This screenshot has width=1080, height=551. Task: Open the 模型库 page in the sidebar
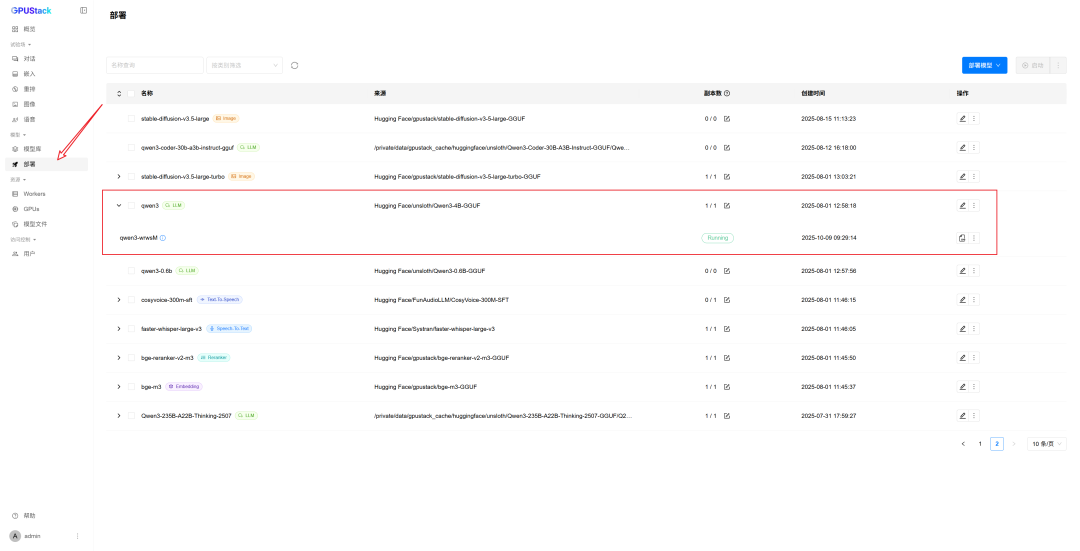[33, 149]
